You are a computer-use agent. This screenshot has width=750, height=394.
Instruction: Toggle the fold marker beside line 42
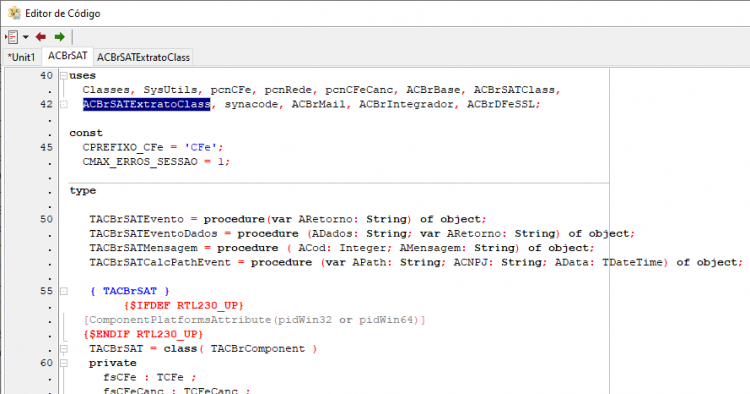tap(64, 104)
